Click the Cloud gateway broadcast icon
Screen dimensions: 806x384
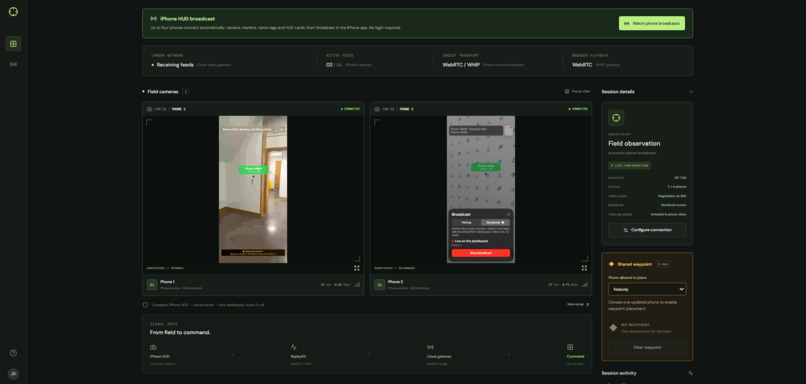pos(430,347)
